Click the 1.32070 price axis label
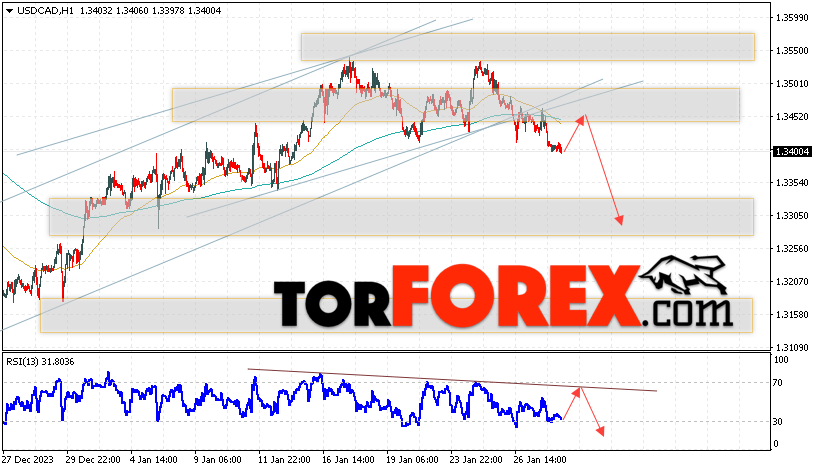 tap(792, 282)
